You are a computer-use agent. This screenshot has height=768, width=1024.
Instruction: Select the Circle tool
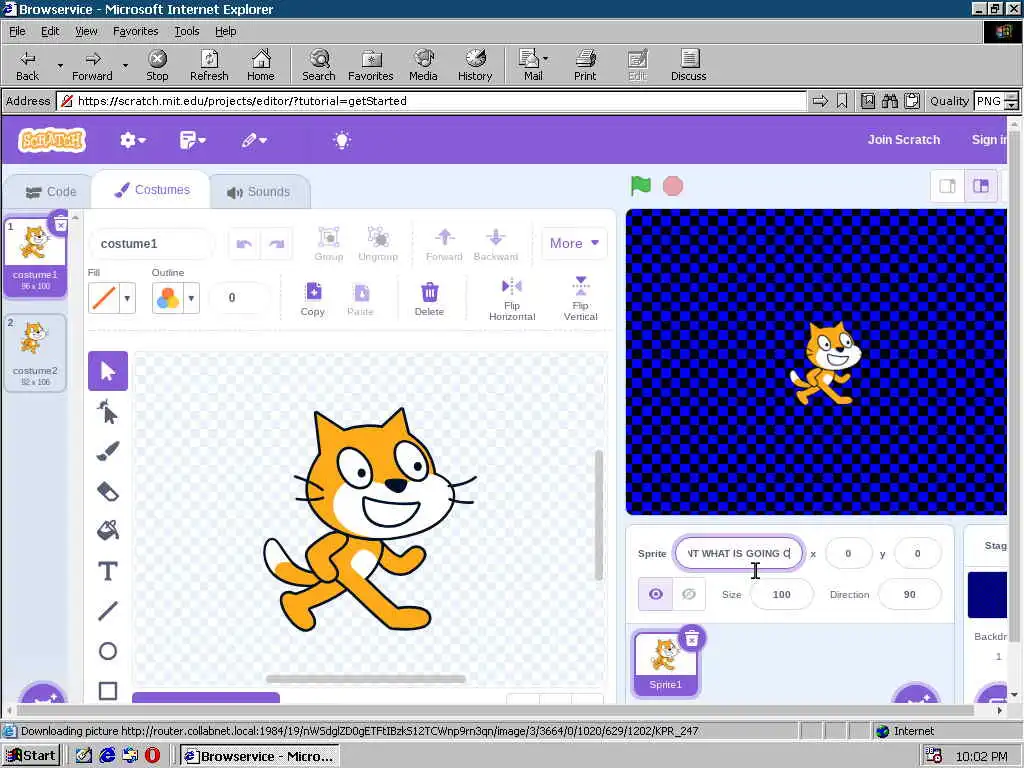[x=108, y=651]
